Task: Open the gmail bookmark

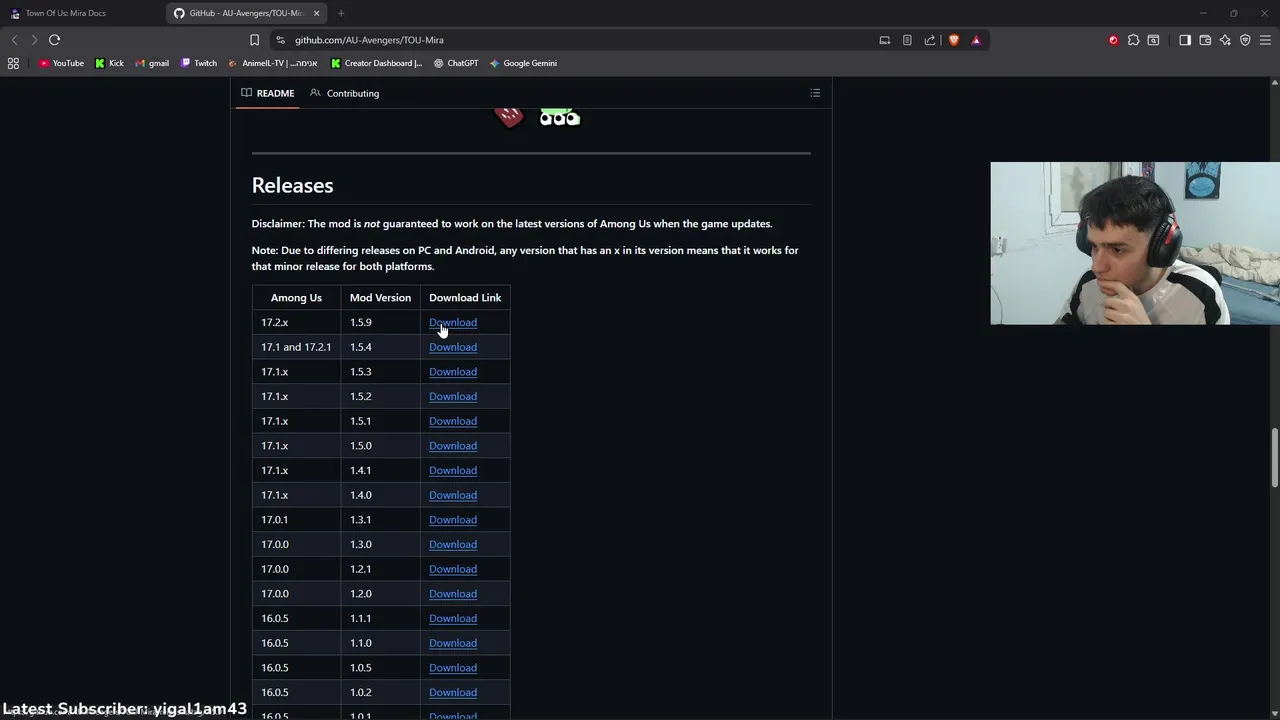Action: (x=152, y=63)
